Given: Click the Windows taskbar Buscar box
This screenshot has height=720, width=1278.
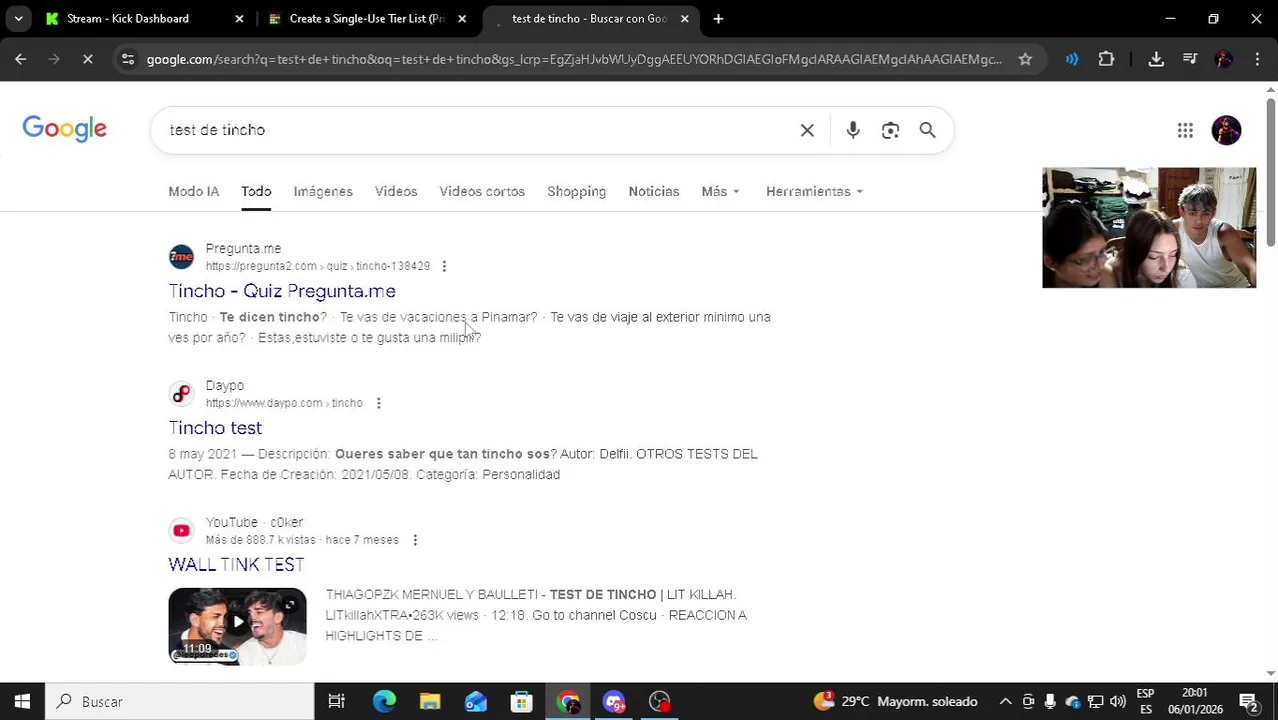Looking at the screenshot, I should pyautogui.click(x=180, y=701).
